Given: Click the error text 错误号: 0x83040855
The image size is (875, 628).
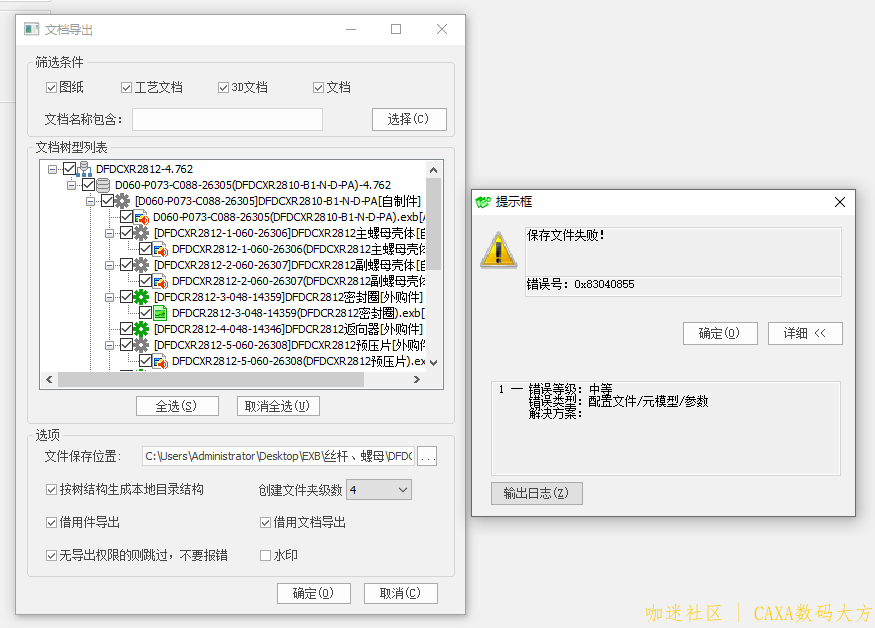Looking at the screenshot, I should pyautogui.click(x=580, y=284).
